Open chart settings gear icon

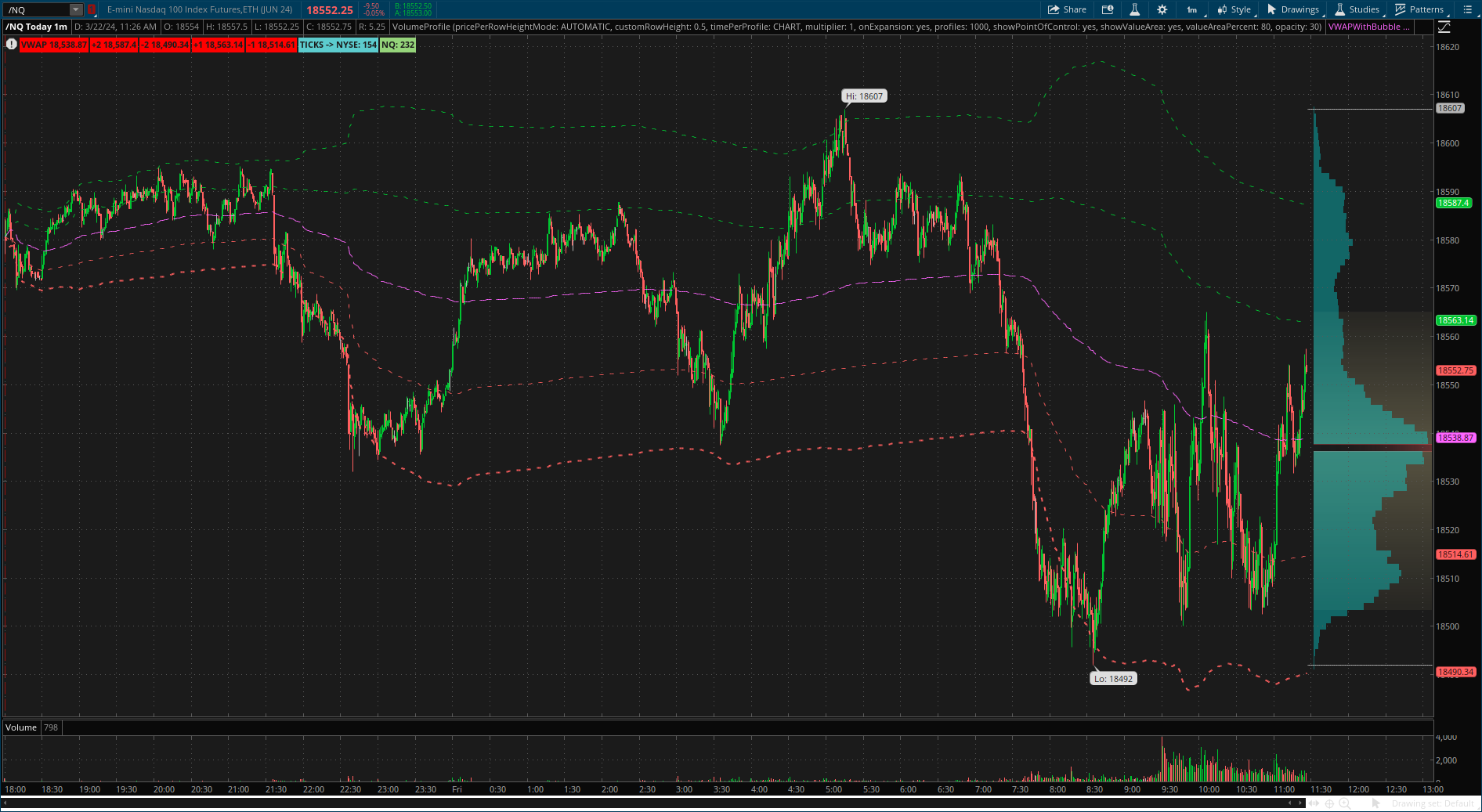tap(1162, 9)
